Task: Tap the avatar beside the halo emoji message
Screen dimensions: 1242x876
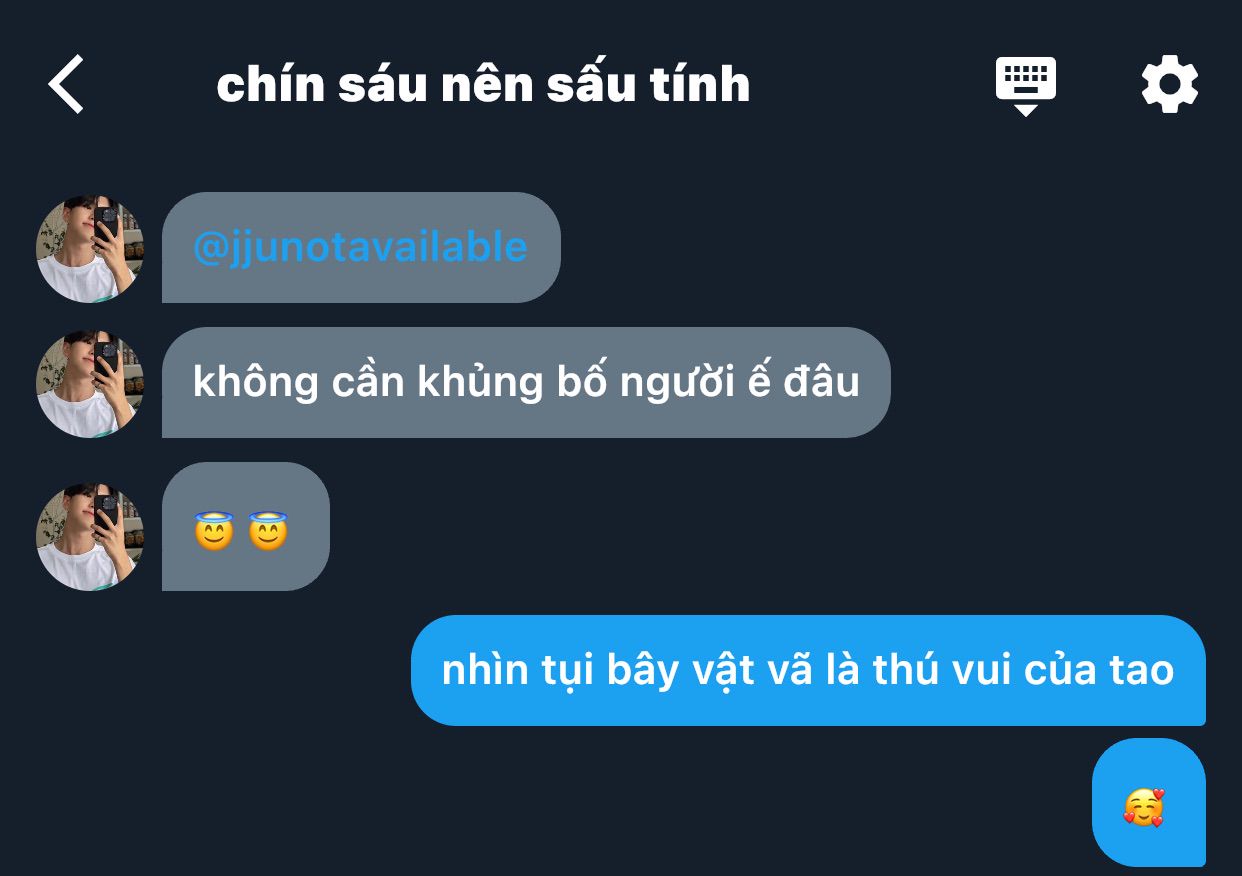Action: tap(90, 536)
